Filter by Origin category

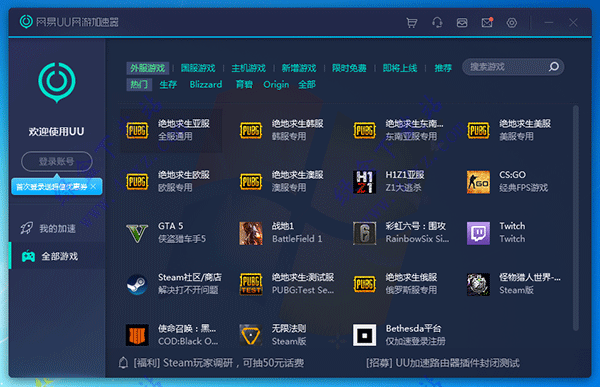point(276,85)
